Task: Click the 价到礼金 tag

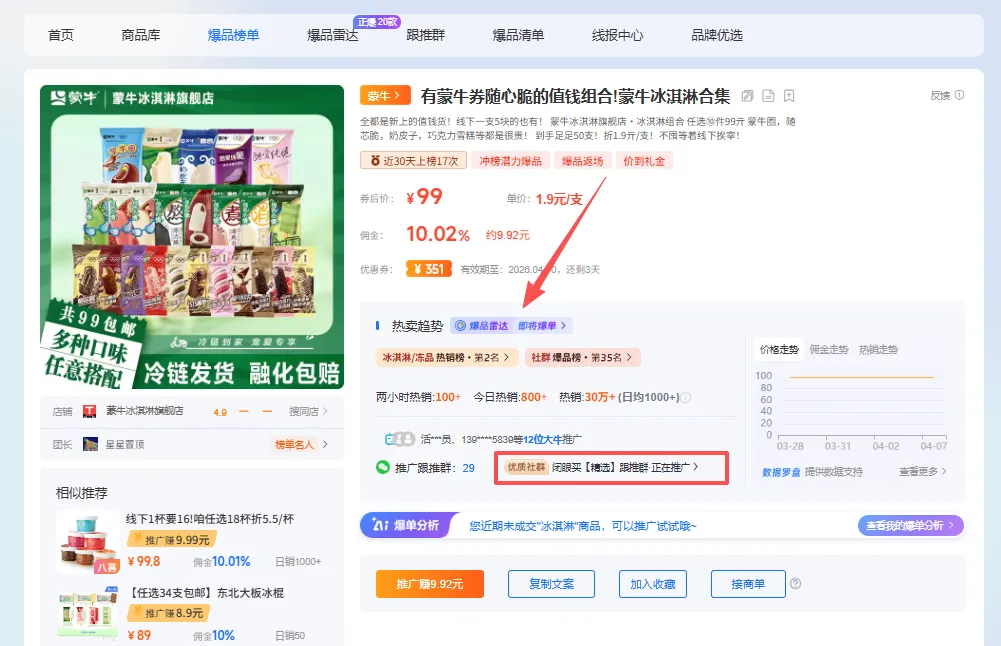Action: point(644,161)
